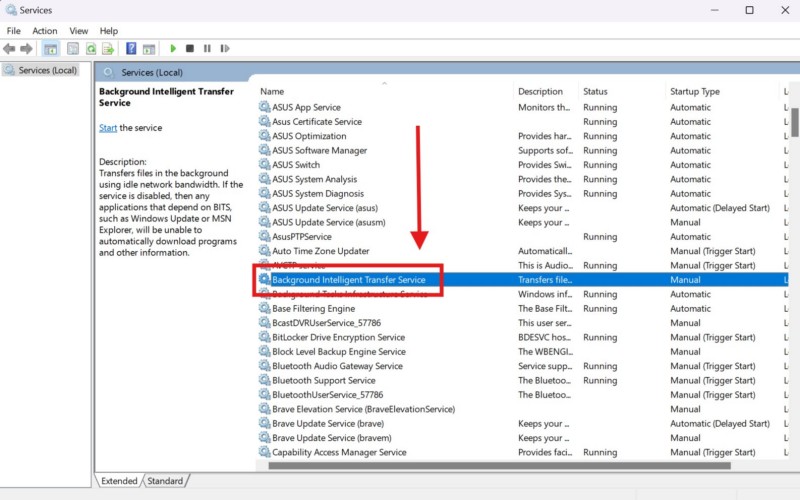Image resolution: width=800 pixels, height=500 pixels.
Task: Click the Pause Service toolbar icon
Action: pos(207,48)
